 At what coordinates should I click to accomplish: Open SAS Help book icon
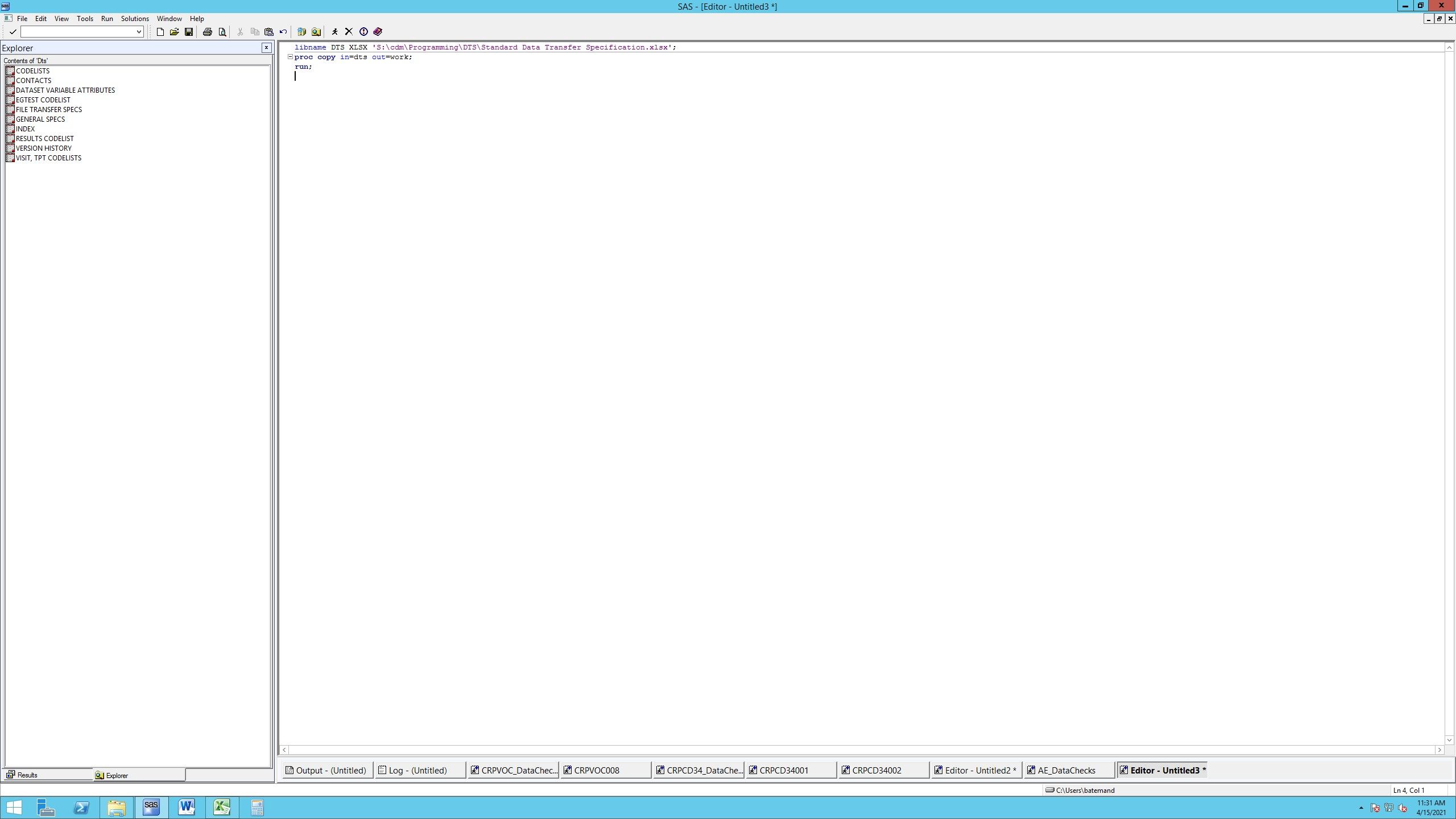pyautogui.click(x=378, y=32)
